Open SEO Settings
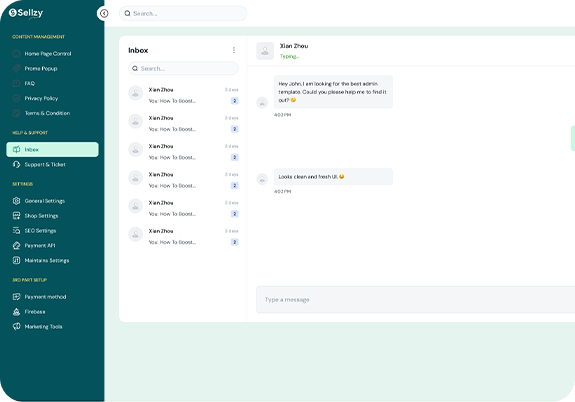The width and height of the screenshot is (575, 402). [52, 230]
